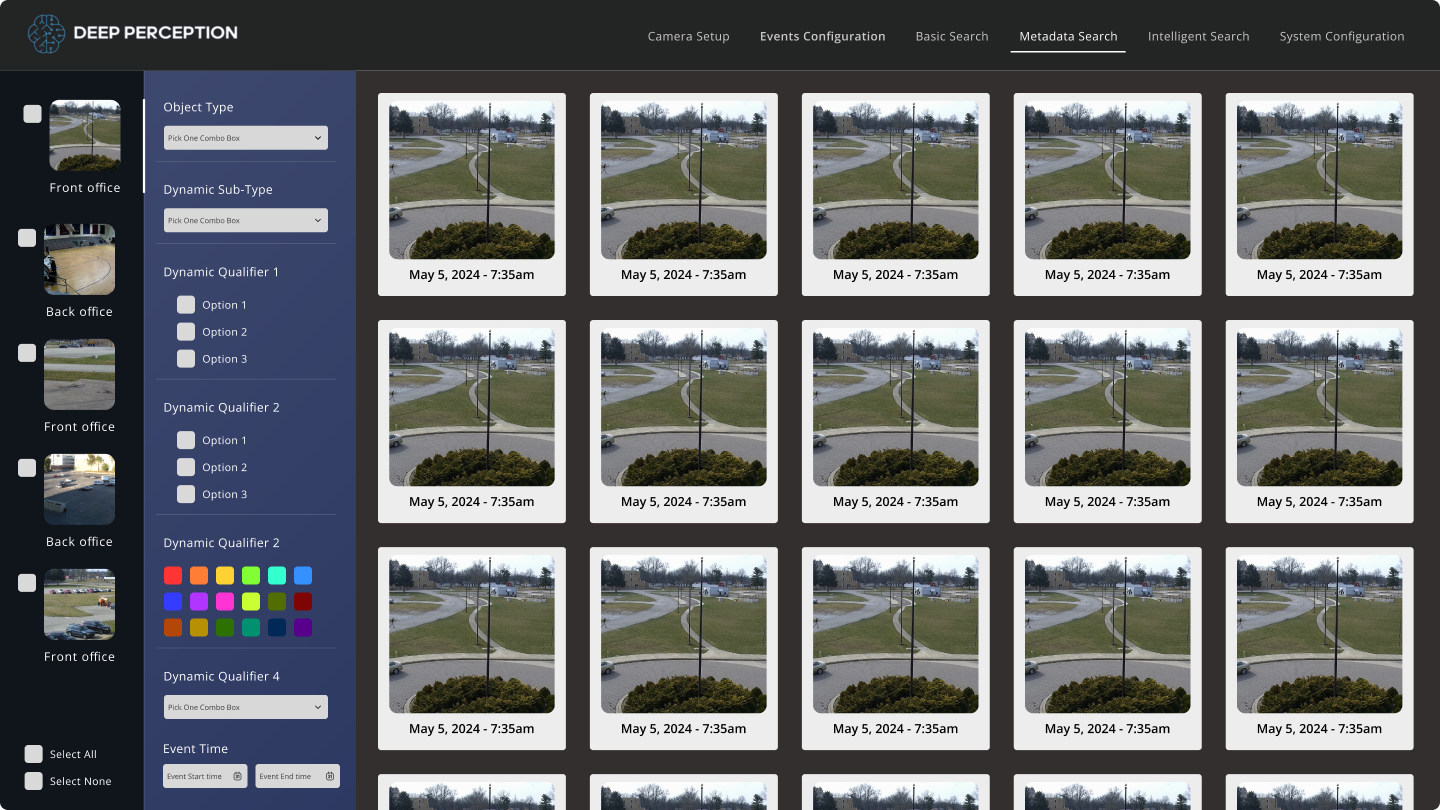The width and height of the screenshot is (1440, 810).
Task: Expand the Dynamic Qualifier 4 combo box
Action: click(246, 707)
